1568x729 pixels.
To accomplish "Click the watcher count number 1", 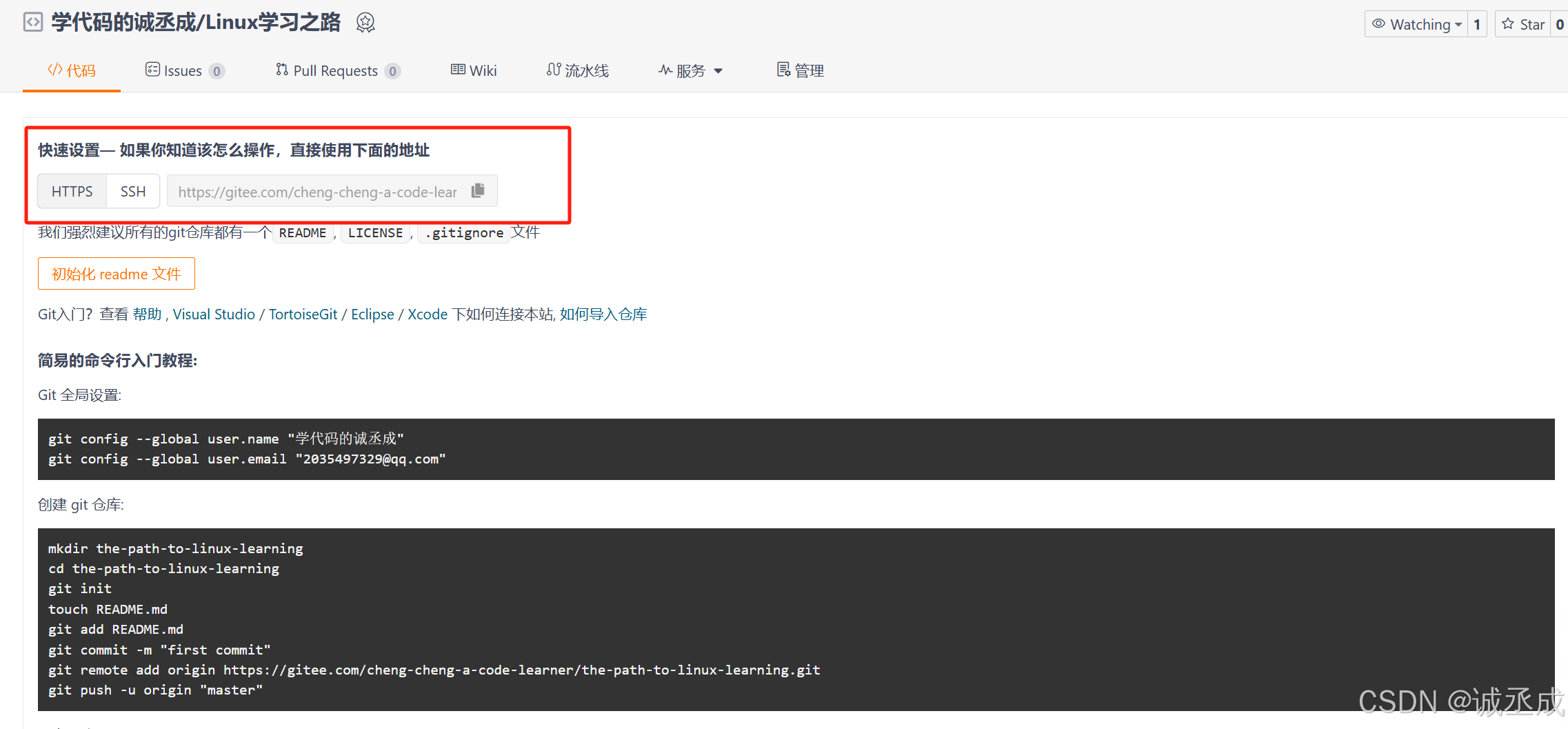I will pos(1477,24).
